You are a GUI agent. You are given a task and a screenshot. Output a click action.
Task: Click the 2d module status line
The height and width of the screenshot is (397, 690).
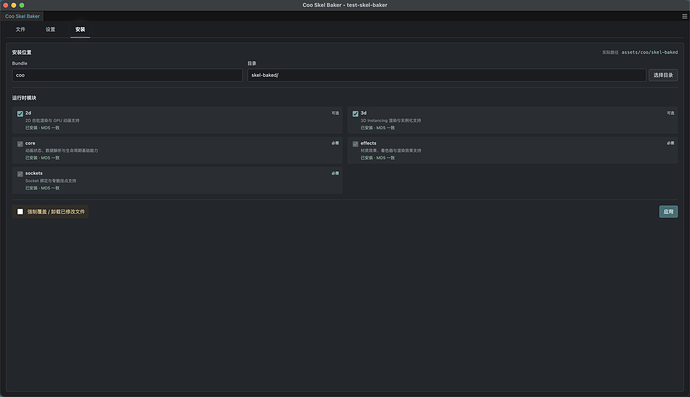(42, 128)
